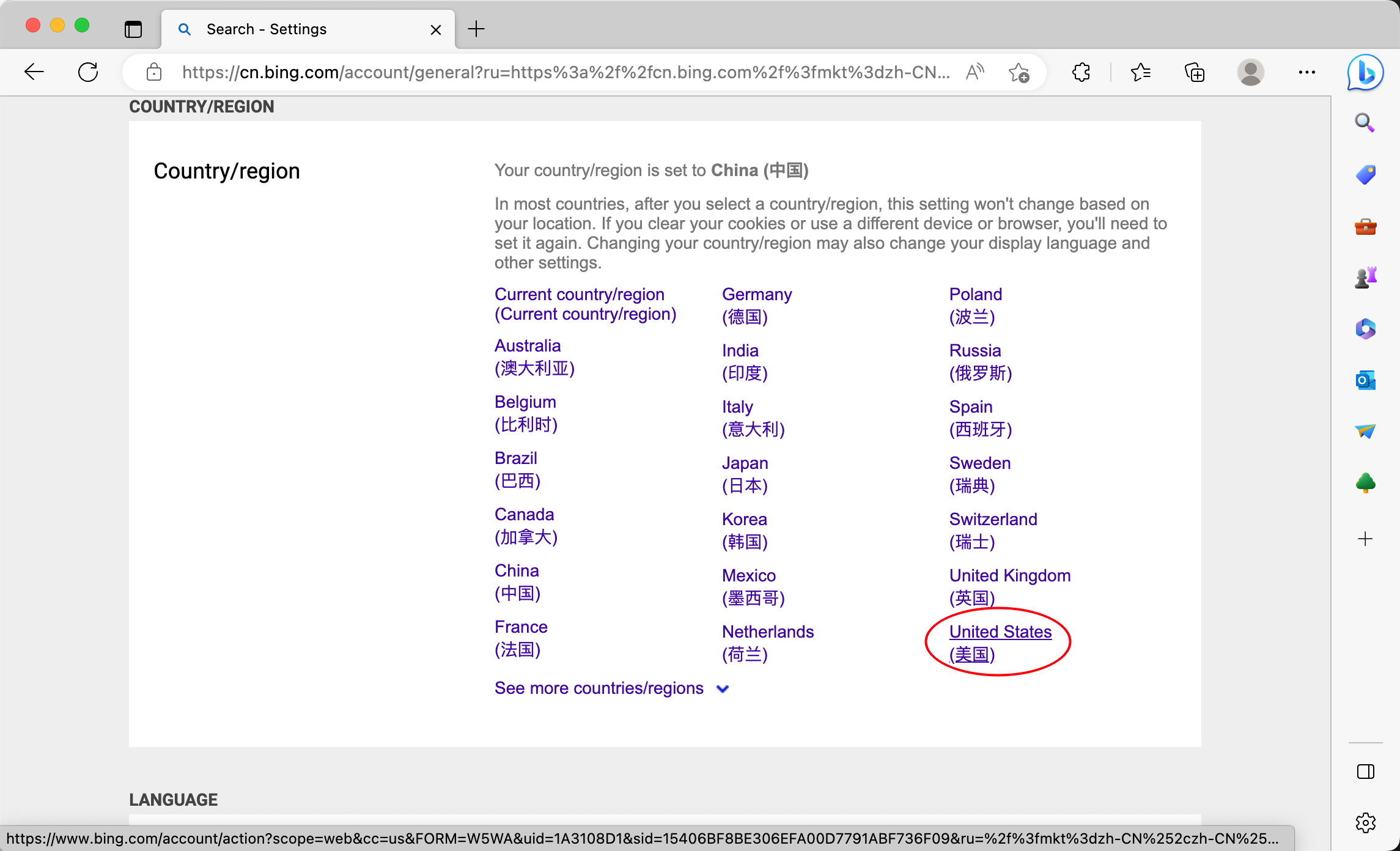Open the Extensions puzzle icon
The height and width of the screenshot is (851, 1400).
click(1081, 72)
